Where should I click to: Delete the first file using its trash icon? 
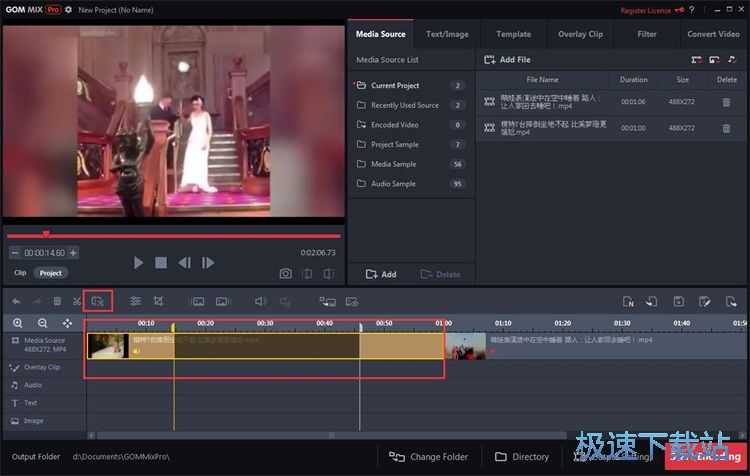tap(726, 102)
